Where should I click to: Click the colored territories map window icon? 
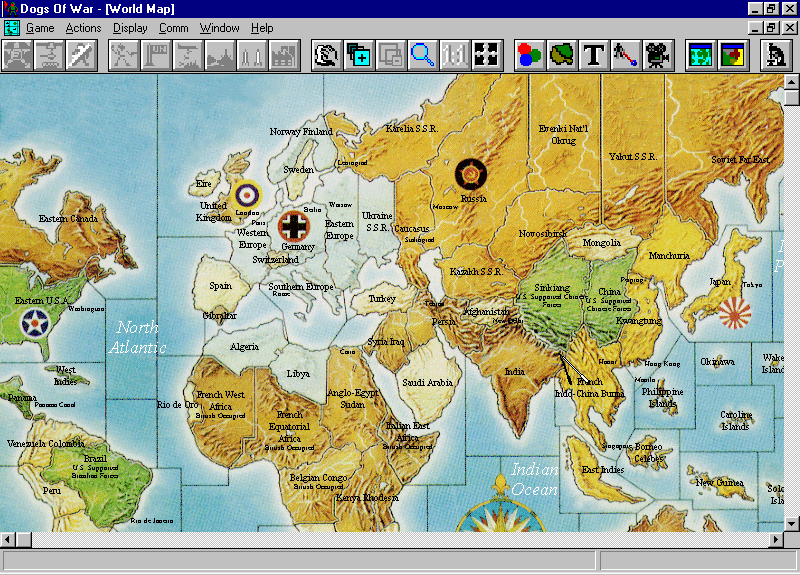tap(733, 55)
